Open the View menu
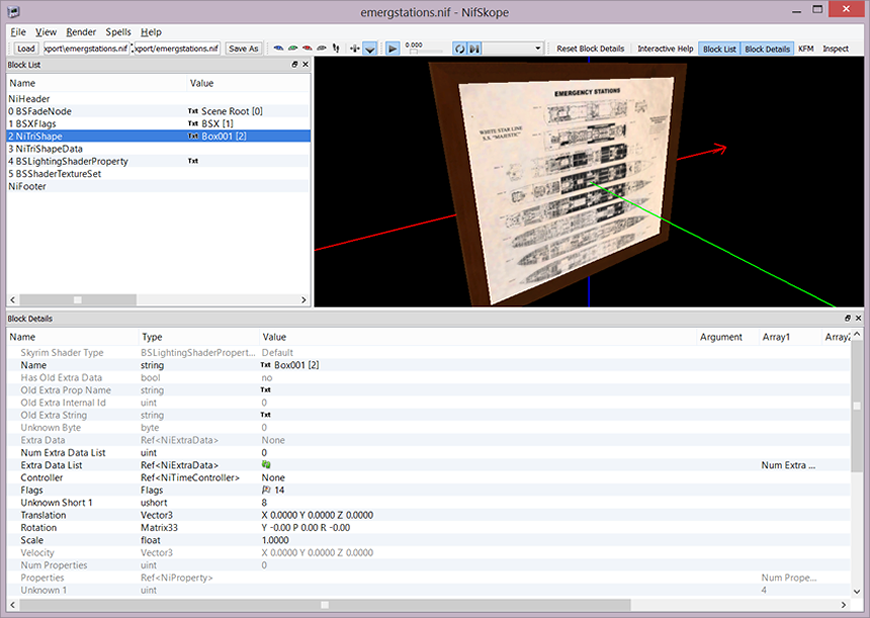The height and width of the screenshot is (618, 870). [46, 32]
